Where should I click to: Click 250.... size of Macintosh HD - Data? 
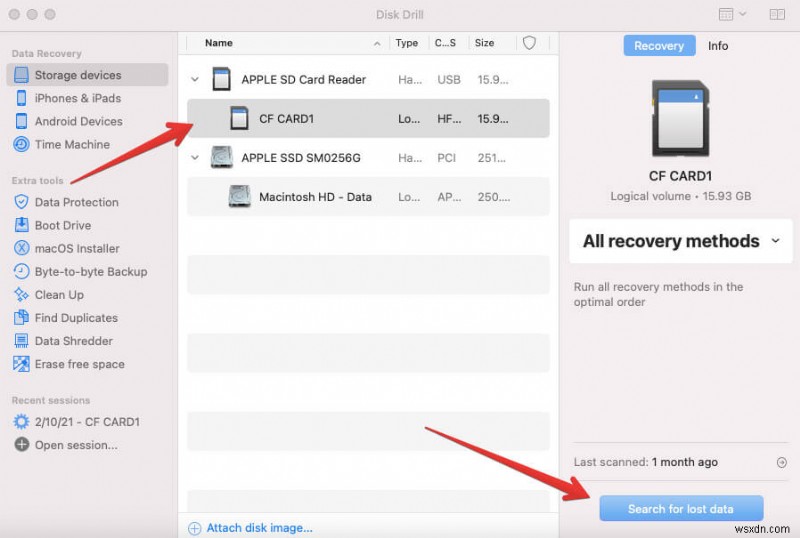coord(493,197)
